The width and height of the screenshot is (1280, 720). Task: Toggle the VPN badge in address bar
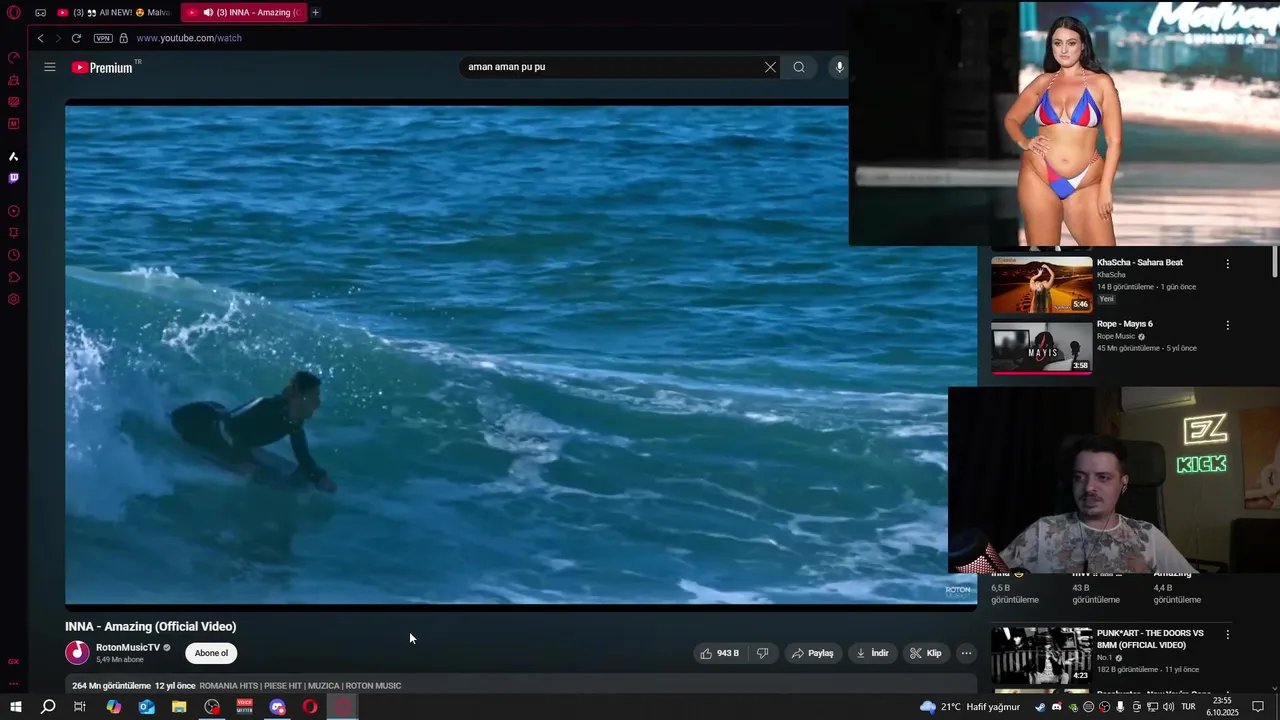pos(103,38)
